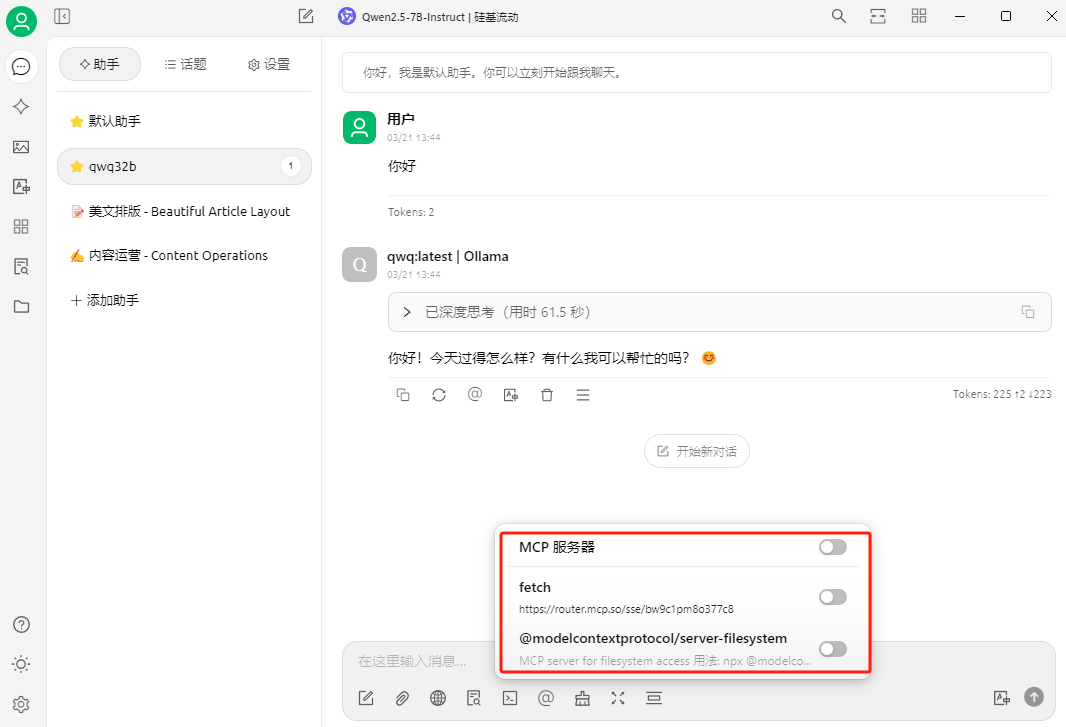This screenshot has width=1066, height=727.
Task: Open the Qwen2.5-7B-Instruct model selector
Action: (428, 17)
